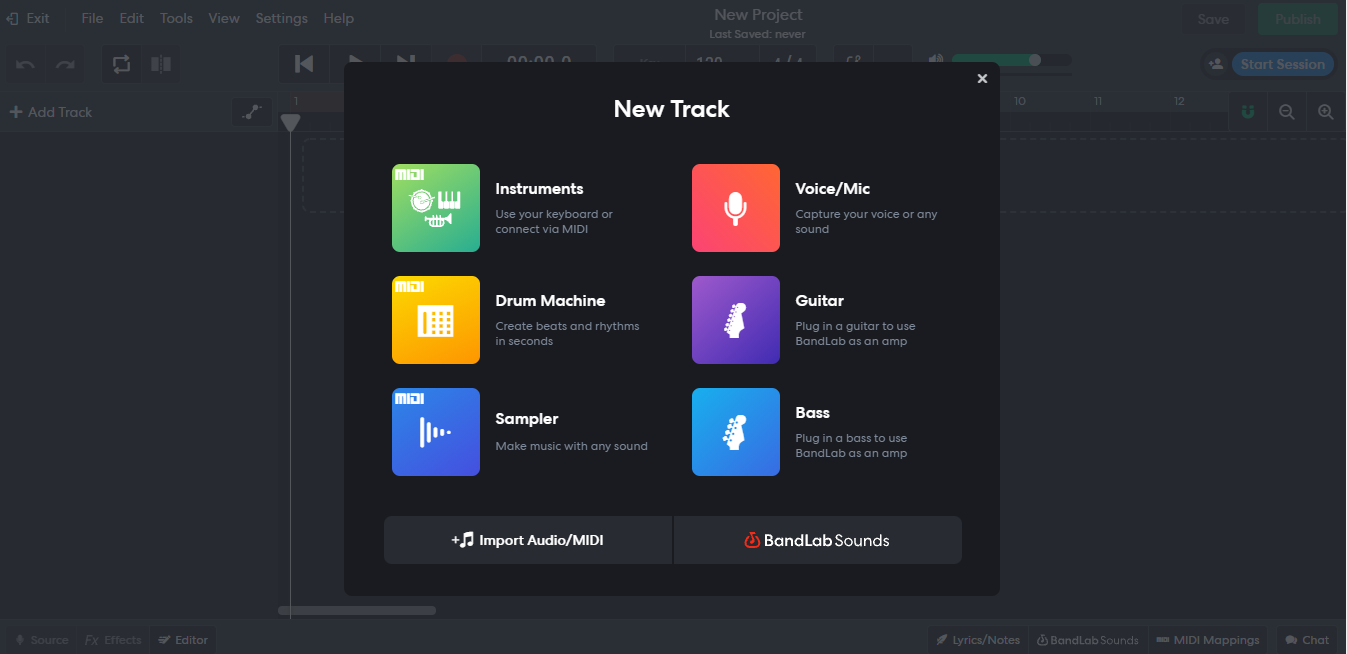Select the Bass track icon
This screenshot has height=654, width=1347.
[x=735, y=432]
